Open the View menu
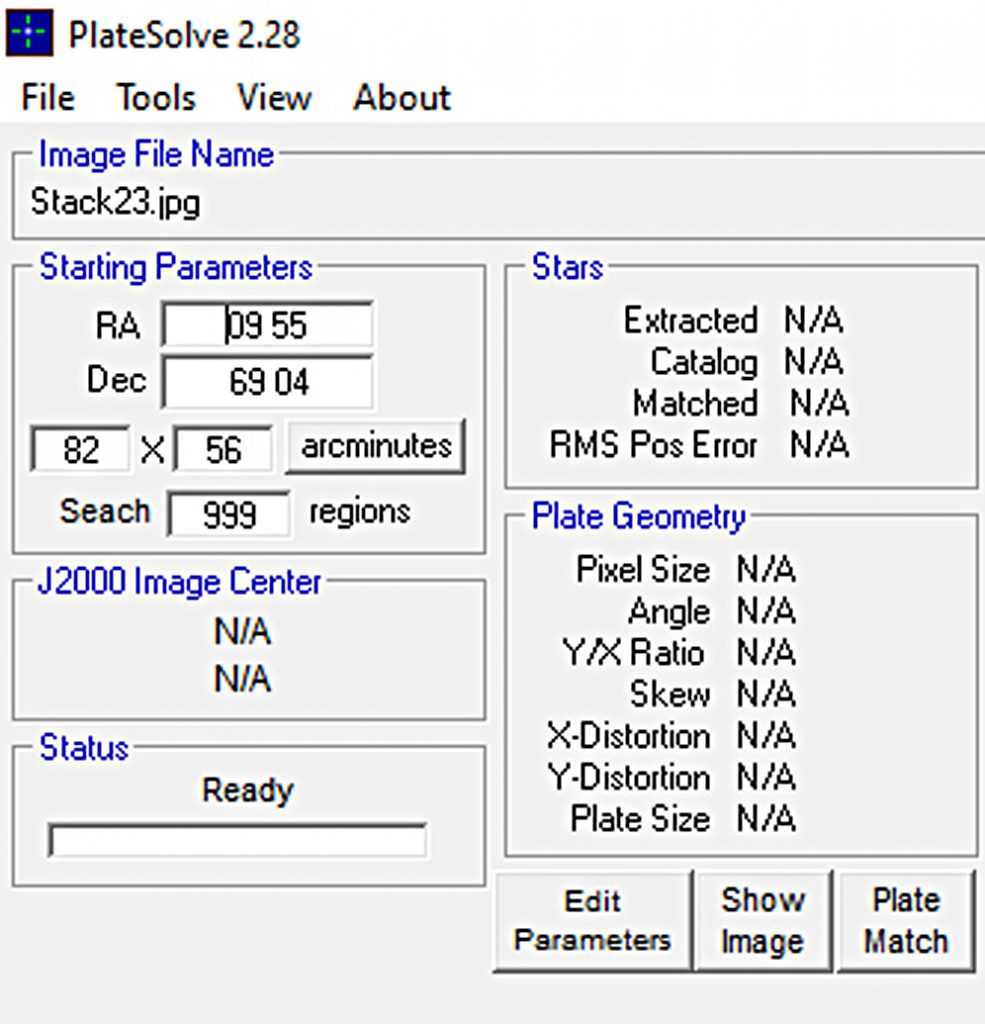This screenshot has height=1024, width=985. [x=274, y=98]
